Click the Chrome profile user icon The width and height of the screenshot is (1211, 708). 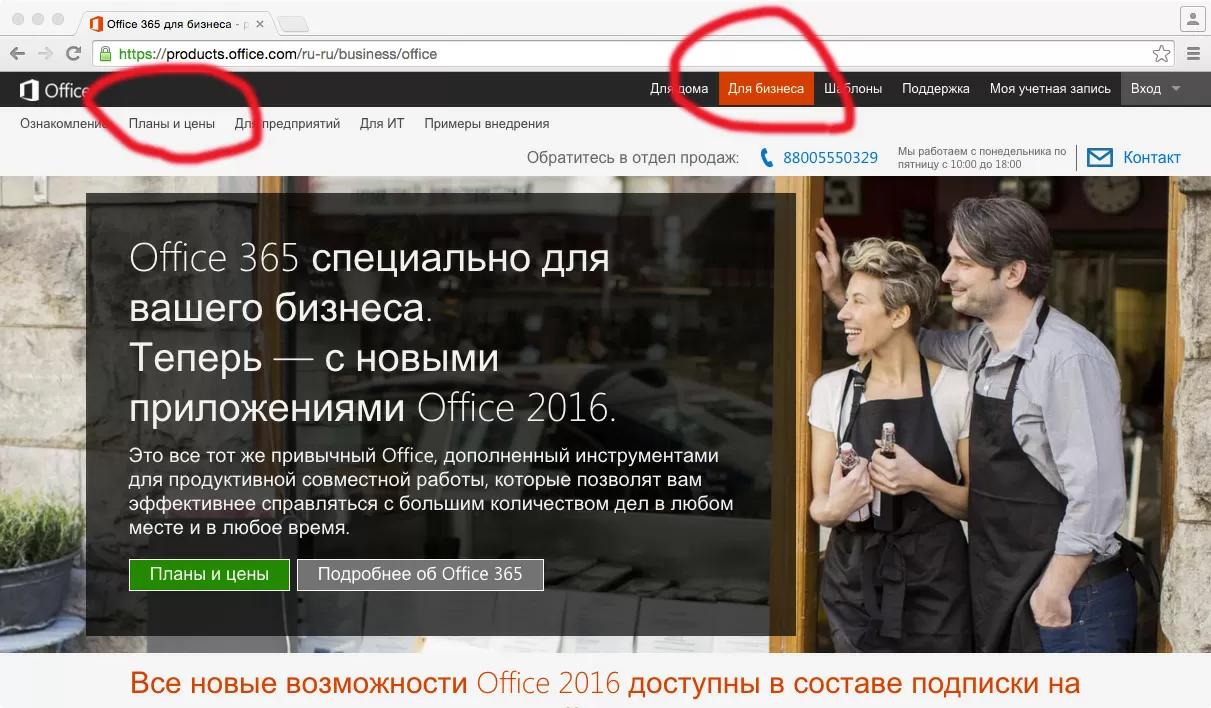pos(1192,19)
